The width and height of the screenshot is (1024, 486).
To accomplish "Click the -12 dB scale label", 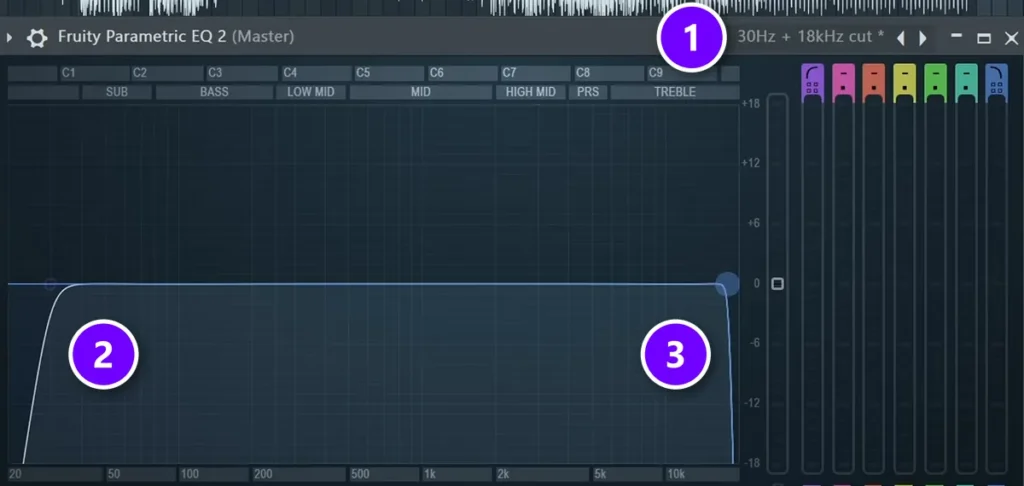I will 752,403.
